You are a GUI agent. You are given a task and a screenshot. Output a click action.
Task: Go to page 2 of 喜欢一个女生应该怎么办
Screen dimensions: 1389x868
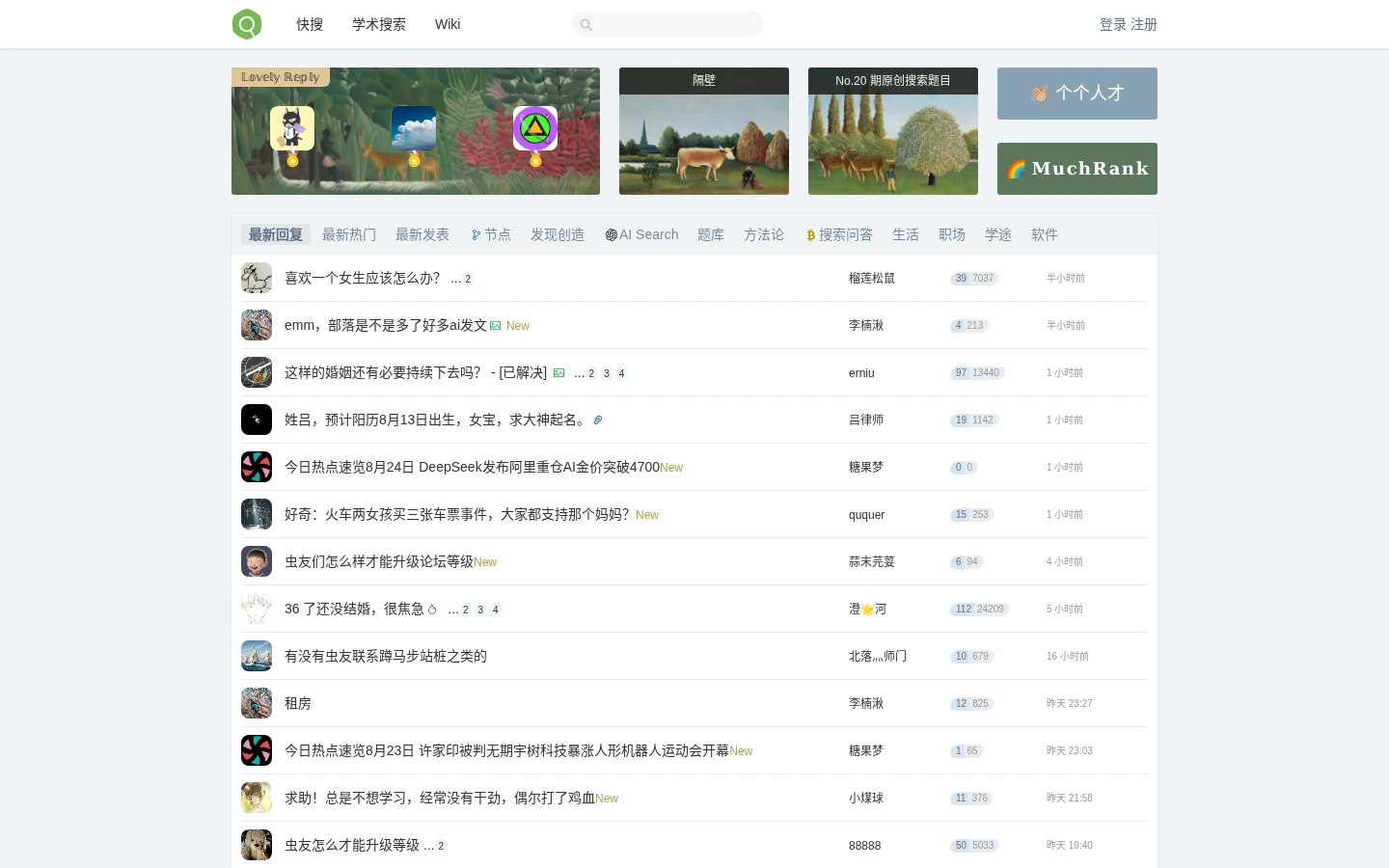[x=468, y=279]
